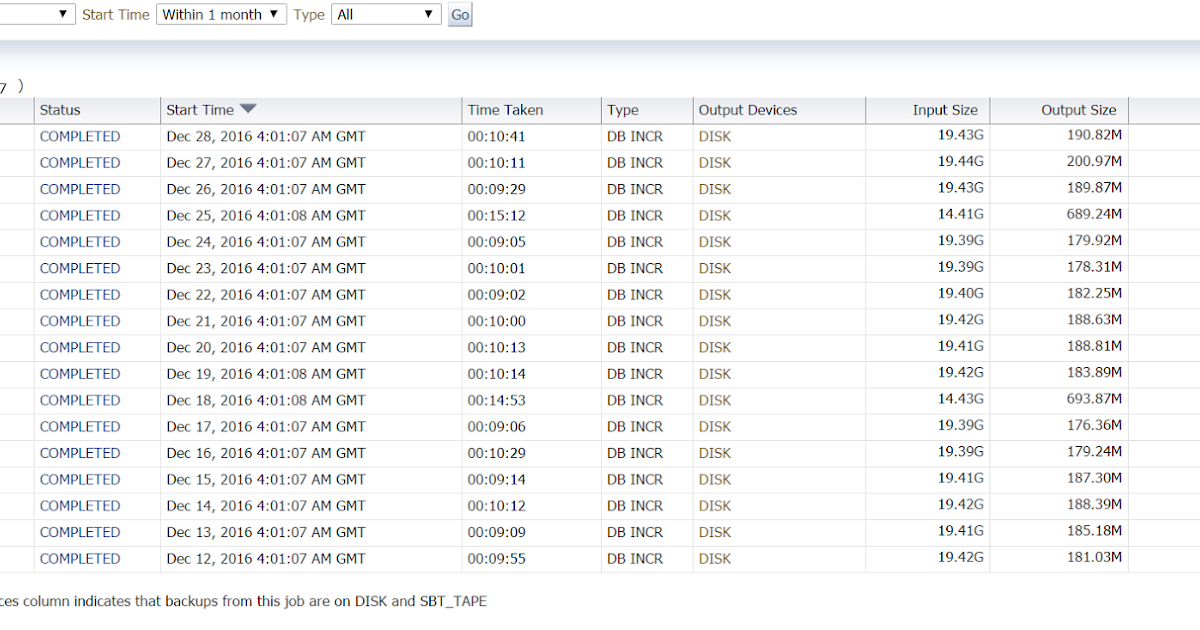Click the Start Time sort arrow icon

pyautogui.click(x=246, y=110)
